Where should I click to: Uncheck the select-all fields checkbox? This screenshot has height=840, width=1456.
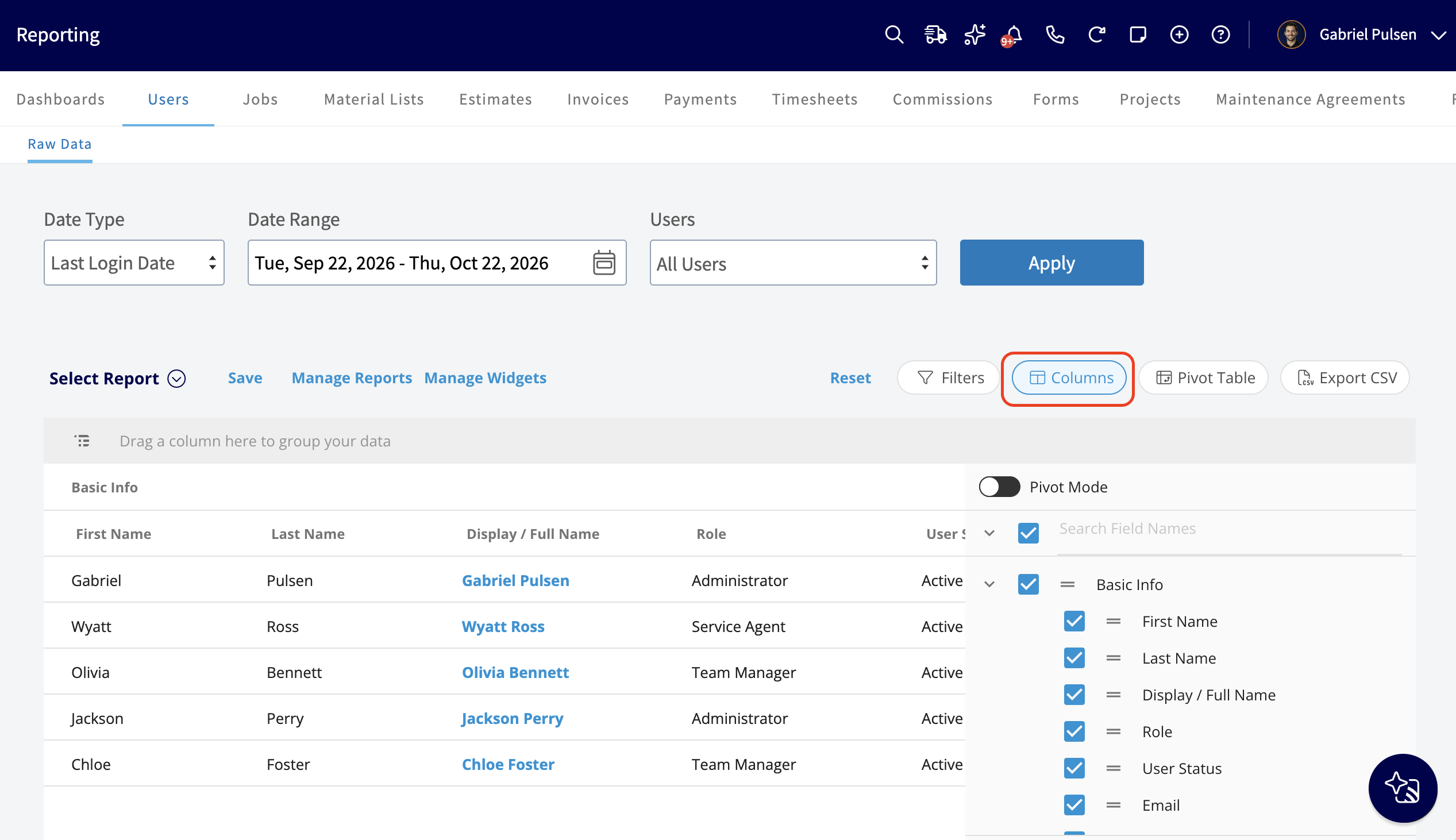[1028, 533]
